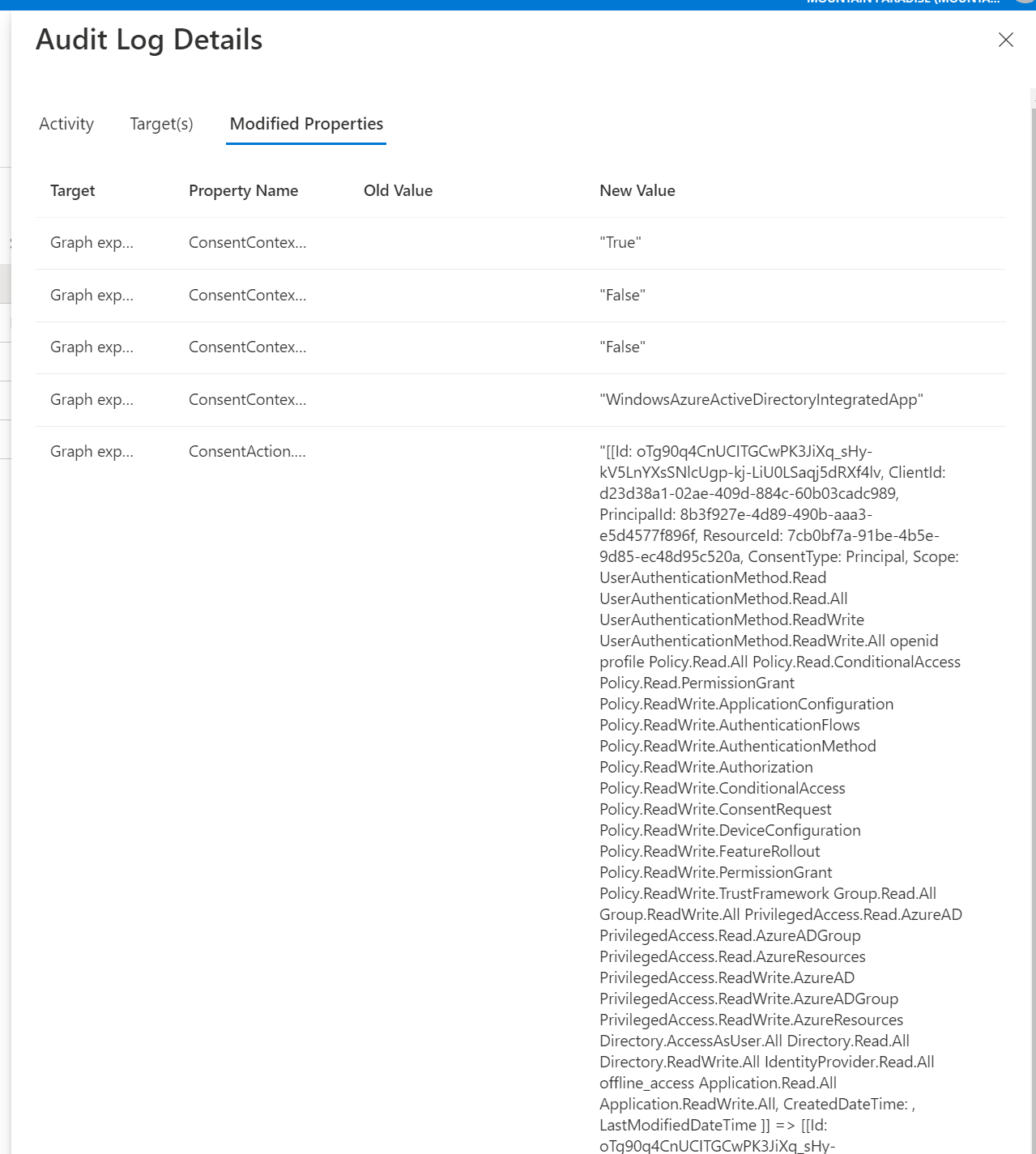Click the page area behind the flyout panel
This screenshot has width=1036, height=1154.
(5, 567)
